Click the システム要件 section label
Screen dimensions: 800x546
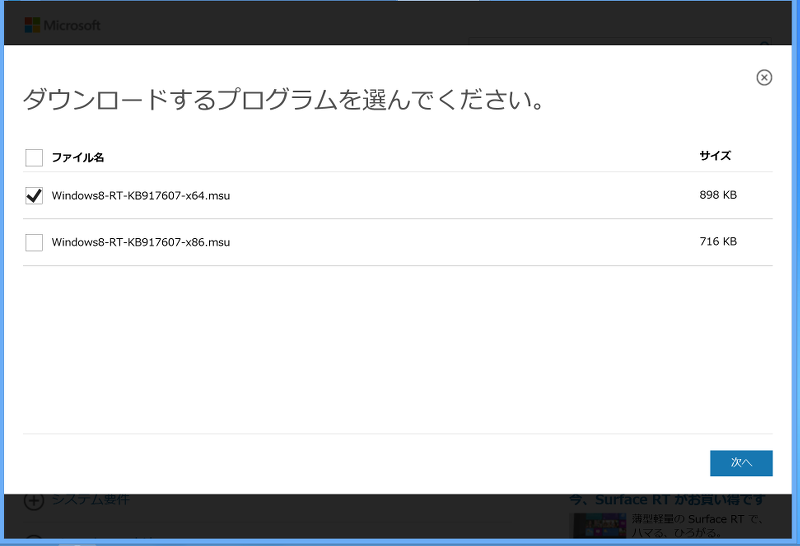coord(90,500)
